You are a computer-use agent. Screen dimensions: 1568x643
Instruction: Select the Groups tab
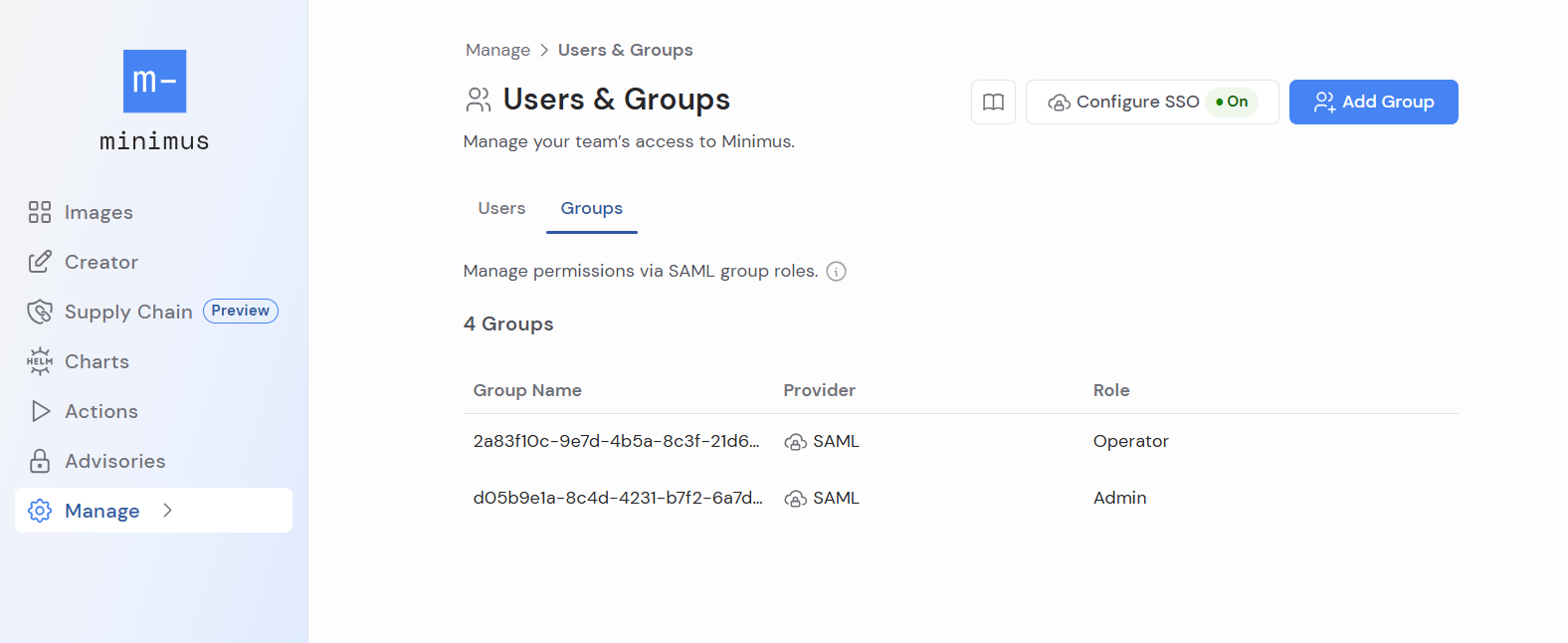[591, 208]
